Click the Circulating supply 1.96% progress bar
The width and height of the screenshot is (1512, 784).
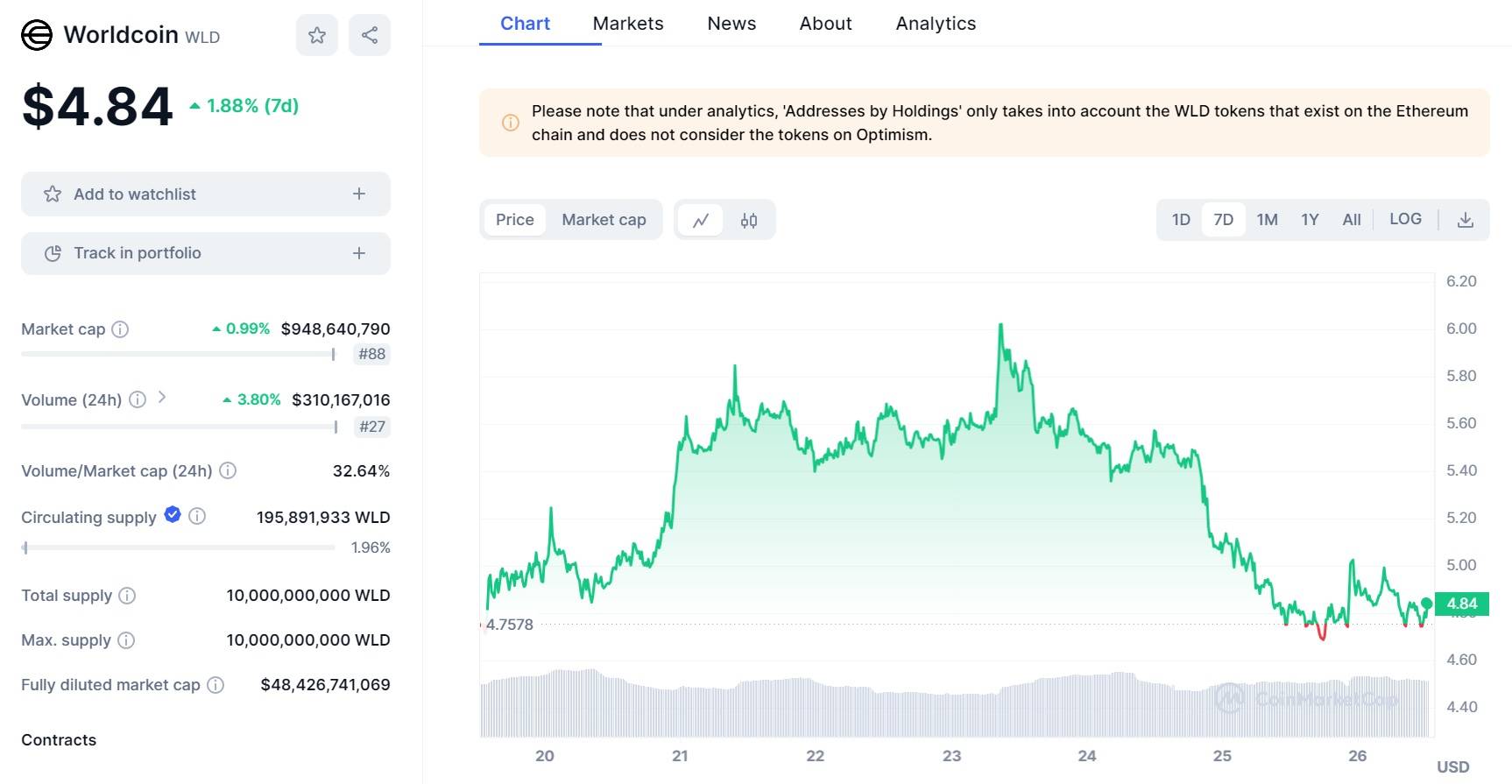[178, 547]
